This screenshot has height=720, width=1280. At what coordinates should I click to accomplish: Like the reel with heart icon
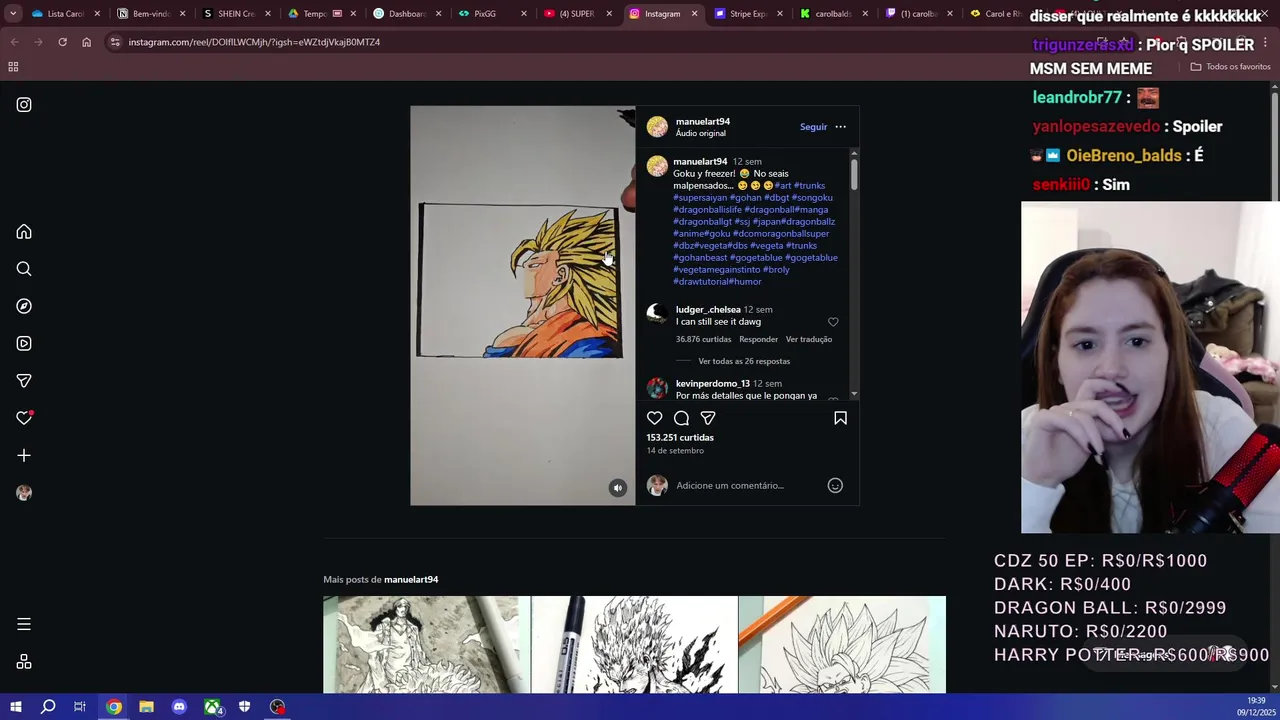coord(654,418)
